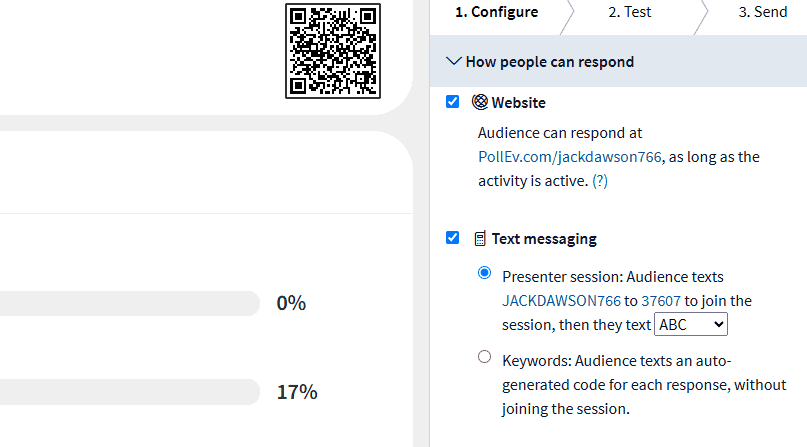The image size is (807, 447).
Task: Go to the Send step tab
Action: pos(762,12)
